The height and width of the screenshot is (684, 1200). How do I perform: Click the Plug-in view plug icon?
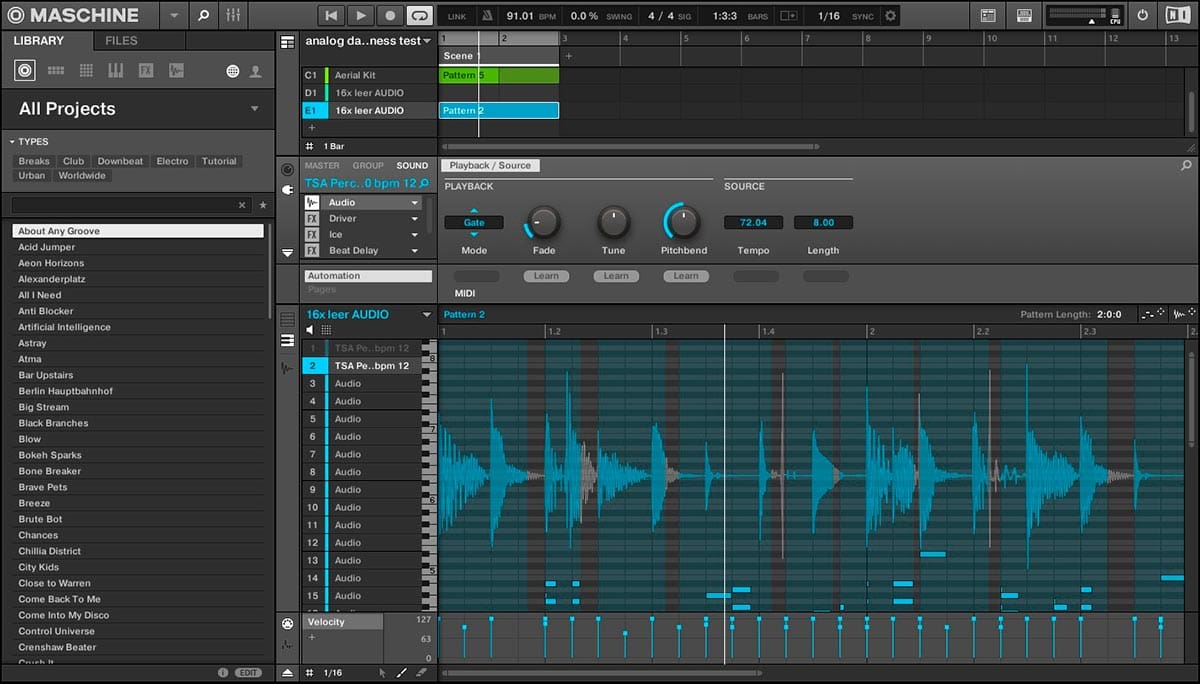288,189
